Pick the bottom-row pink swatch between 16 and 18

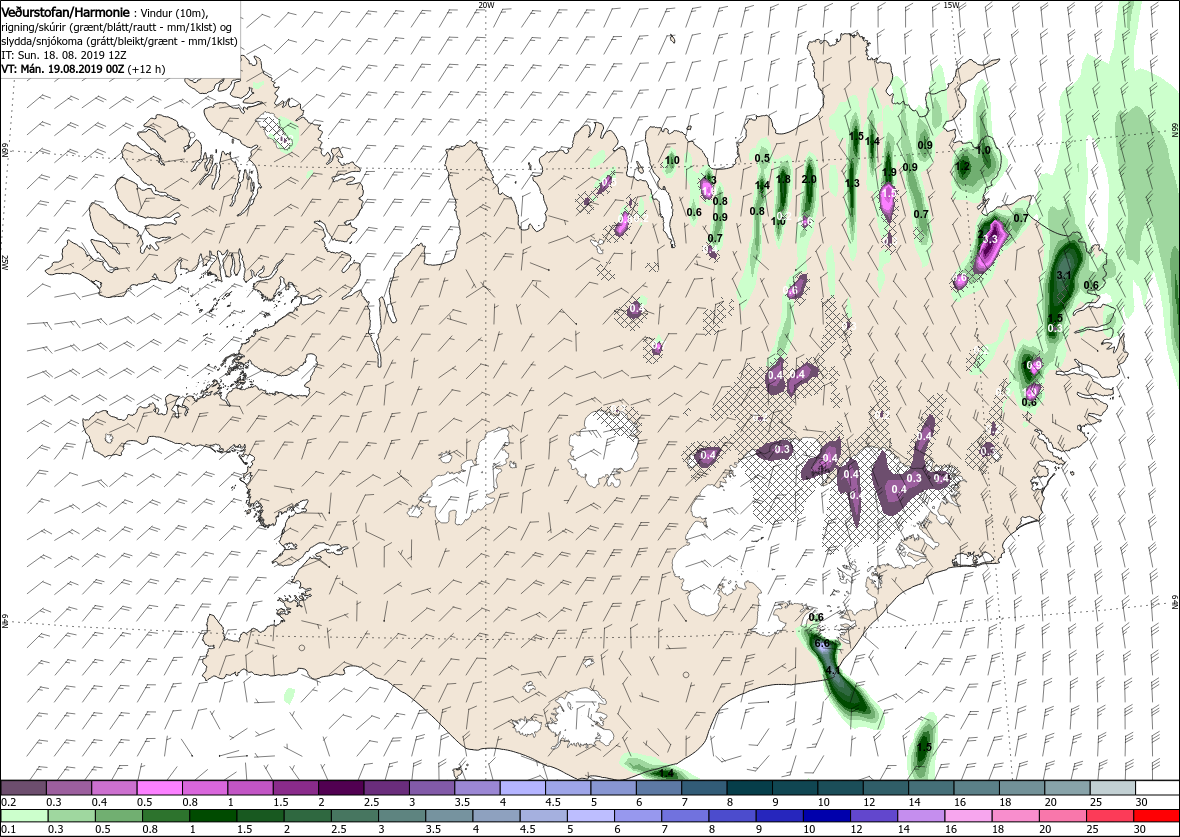click(x=968, y=816)
